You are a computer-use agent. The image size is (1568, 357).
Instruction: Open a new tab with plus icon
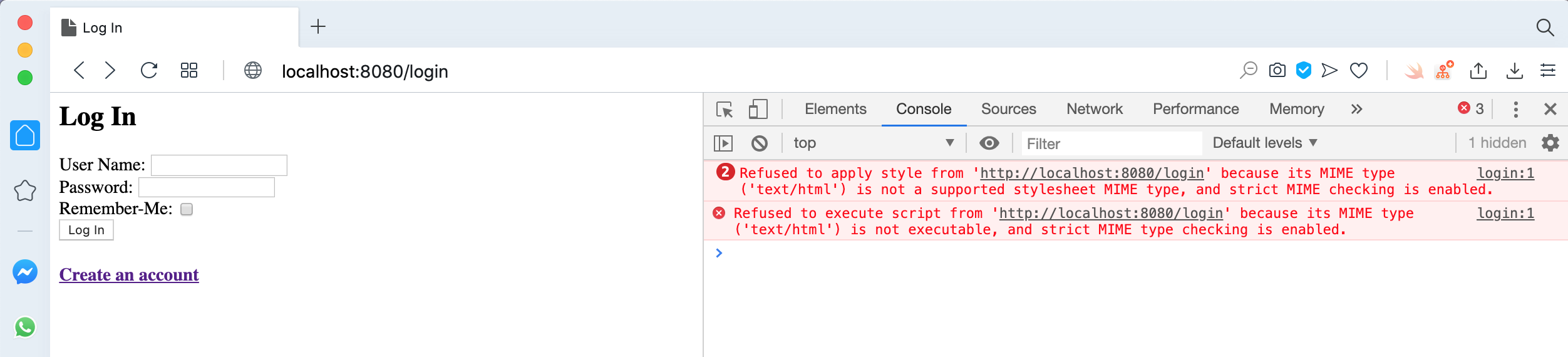[318, 26]
